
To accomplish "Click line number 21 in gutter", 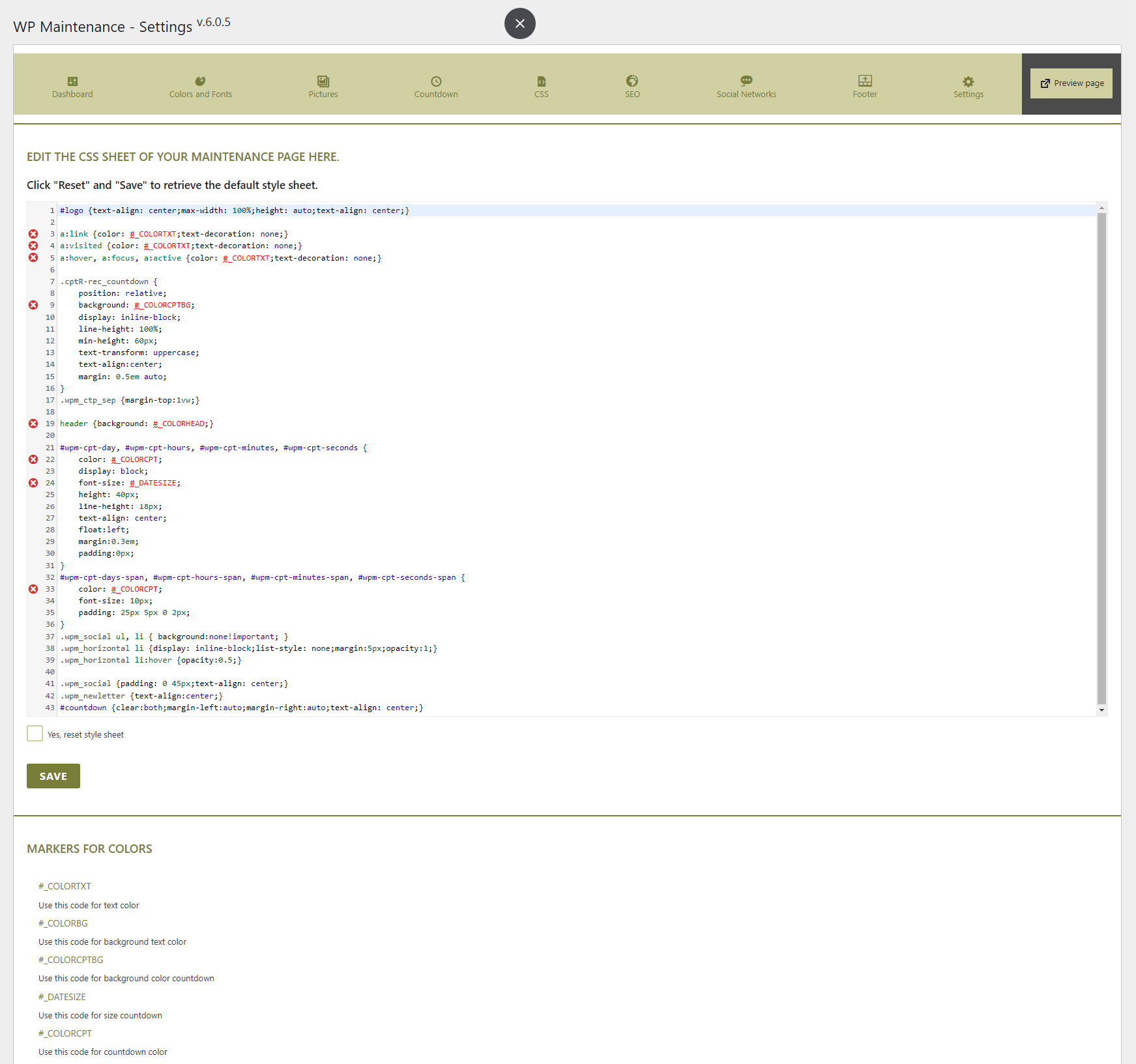I will coord(50,448).
